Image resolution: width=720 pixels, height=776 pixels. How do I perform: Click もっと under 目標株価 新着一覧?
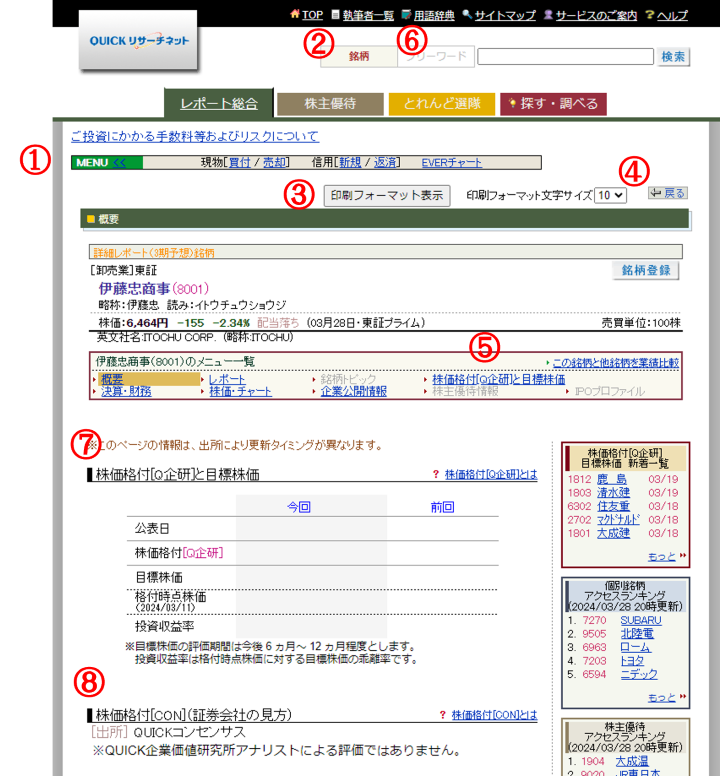tap(662, 556)
